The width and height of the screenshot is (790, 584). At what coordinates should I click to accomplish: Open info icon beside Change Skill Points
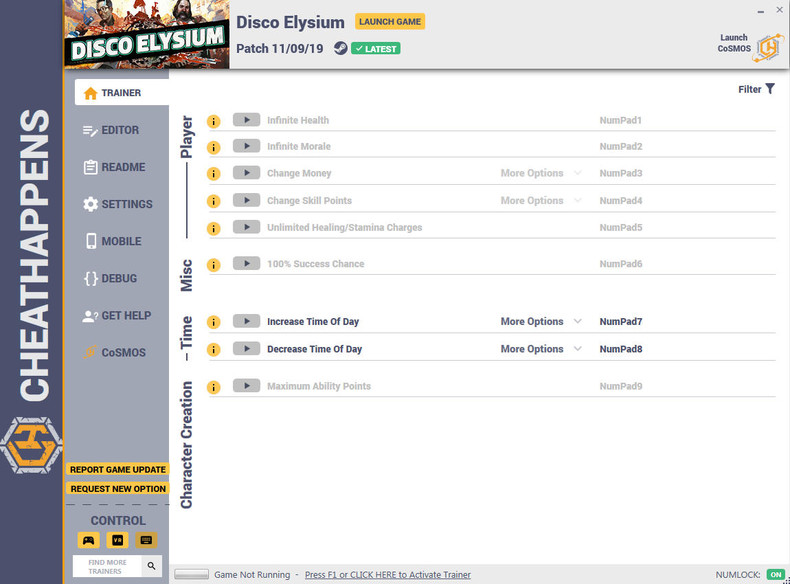click(214, 201)
